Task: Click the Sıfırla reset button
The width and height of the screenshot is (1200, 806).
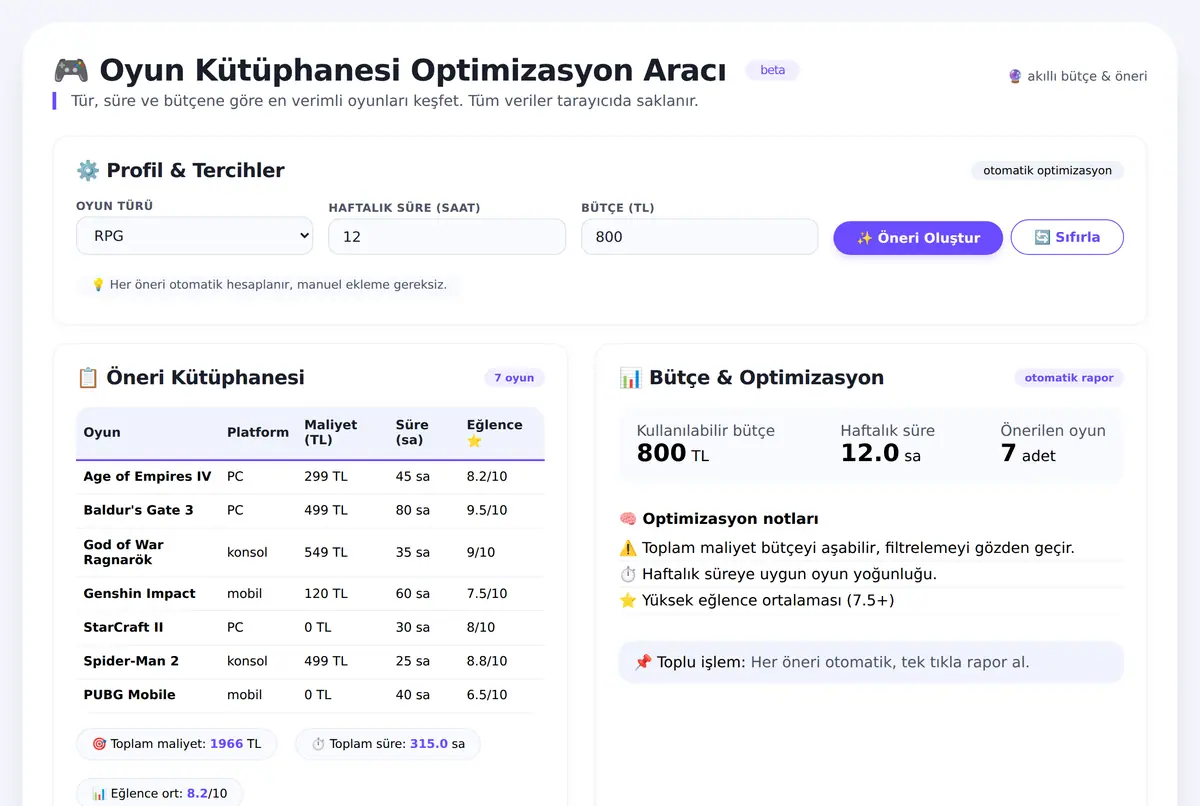Action: 1067,238
